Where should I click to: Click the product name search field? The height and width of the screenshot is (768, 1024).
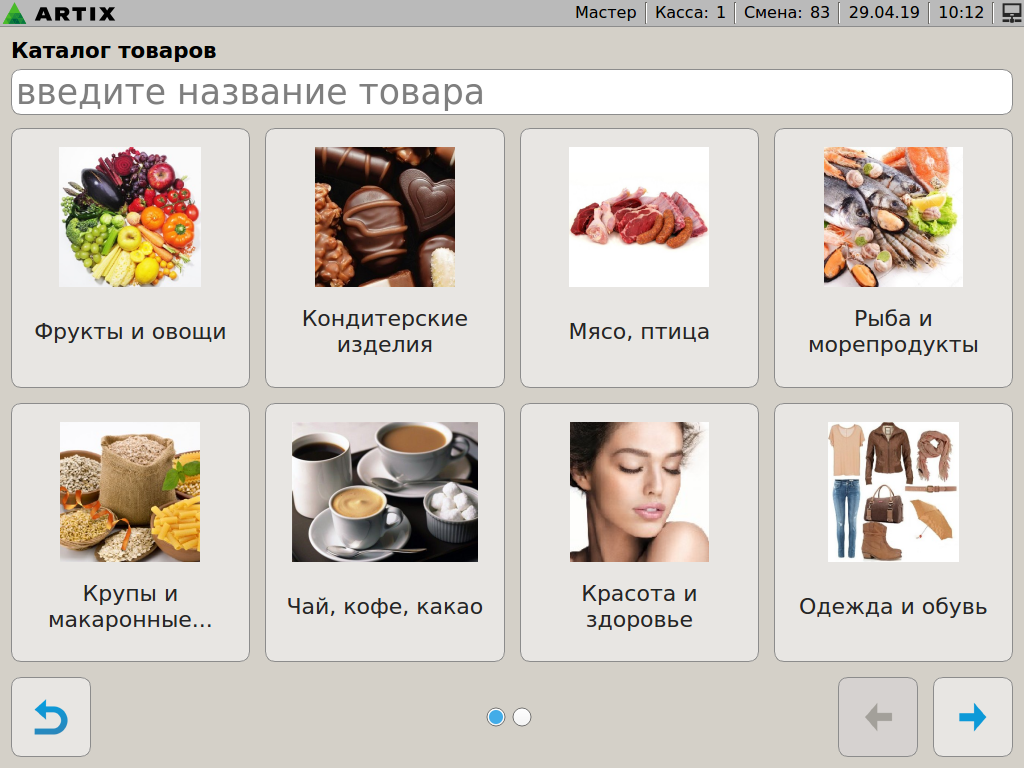coord(512,92)
